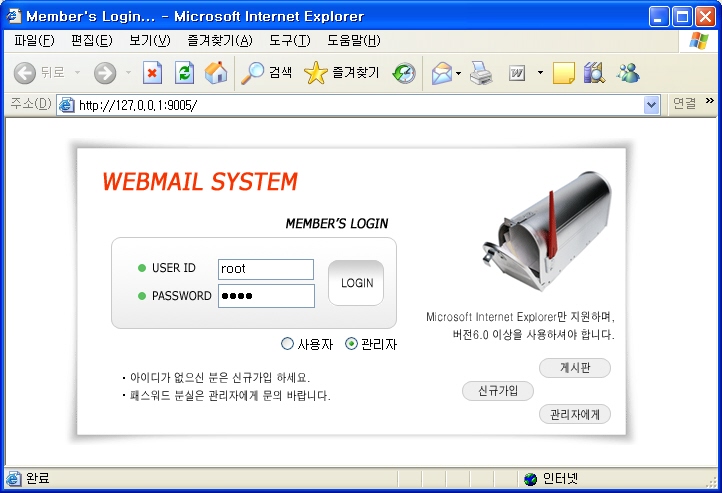
Task: Open the 게시판 board button
Action: tap(574, 368)
